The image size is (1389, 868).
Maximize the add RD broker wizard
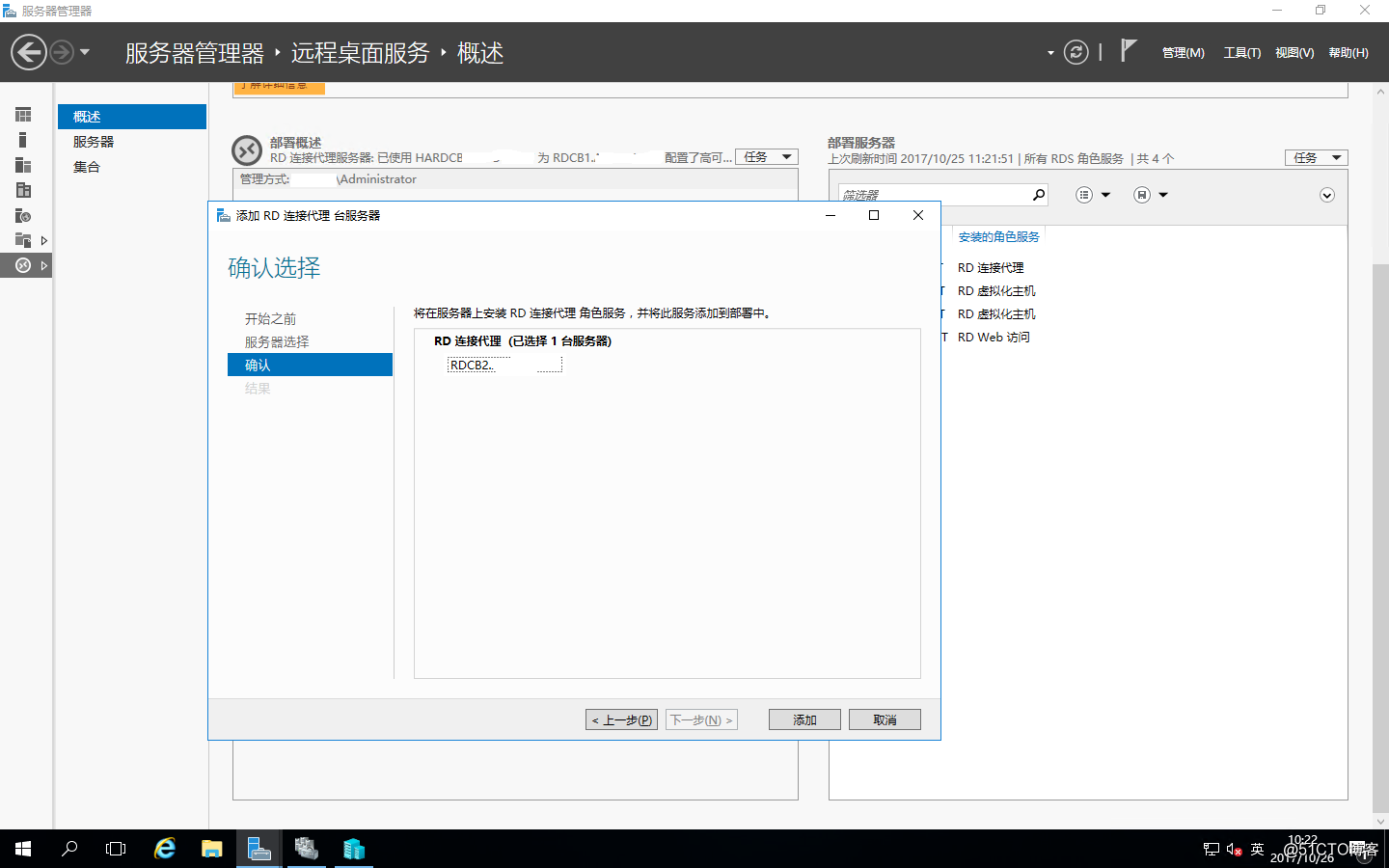(874, 215)
